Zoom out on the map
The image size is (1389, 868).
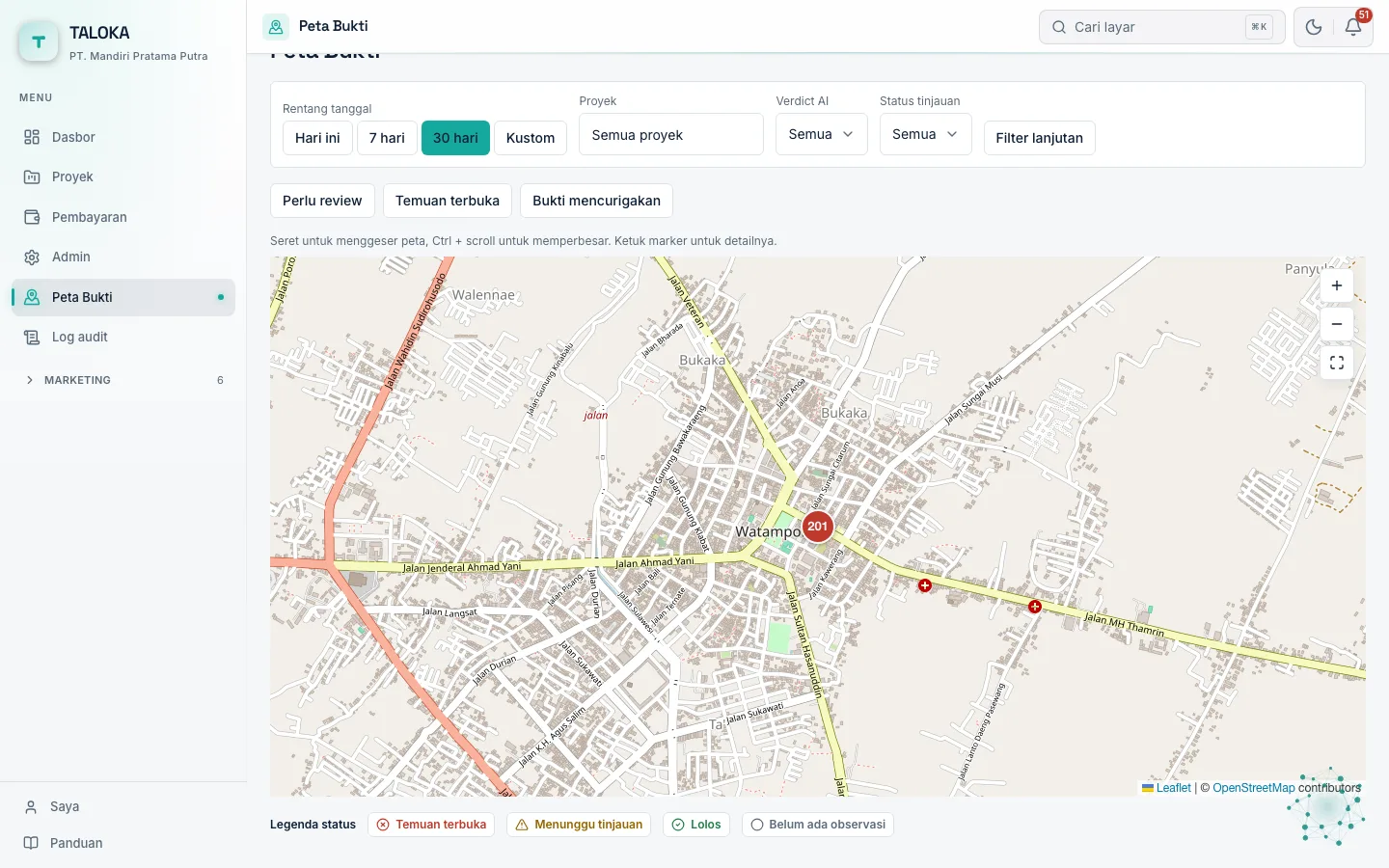coord(1337,324)
